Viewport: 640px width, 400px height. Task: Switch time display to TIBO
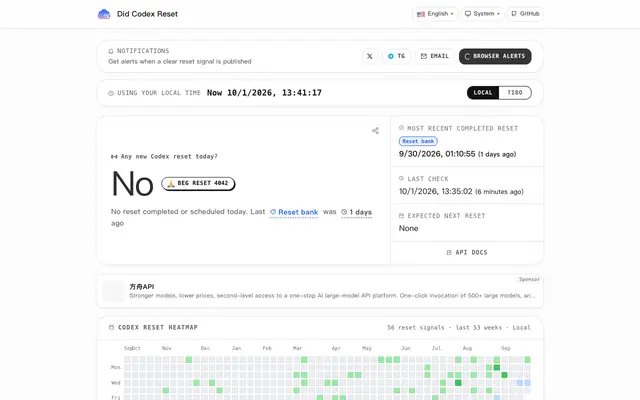pos(515,93)
